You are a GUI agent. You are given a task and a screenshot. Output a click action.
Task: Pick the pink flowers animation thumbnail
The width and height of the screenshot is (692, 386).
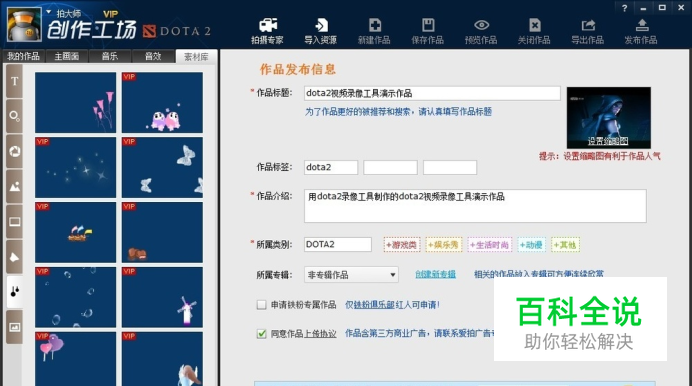(x=75, y=102)
